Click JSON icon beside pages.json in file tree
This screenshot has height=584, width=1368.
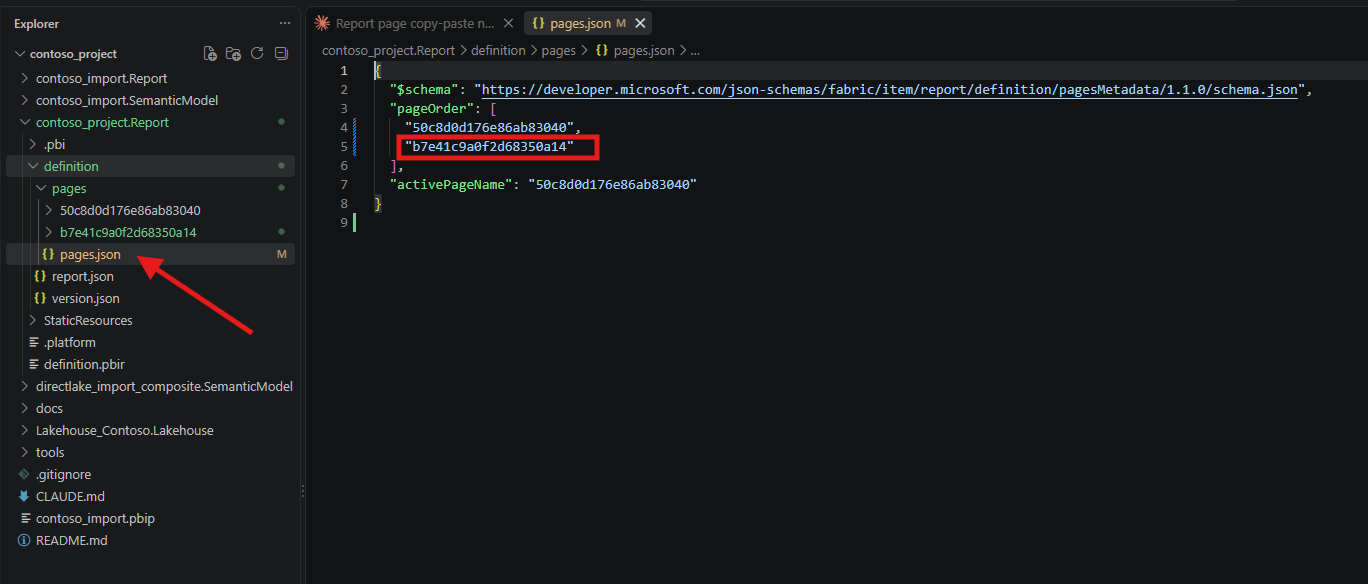tap(48, 254)
